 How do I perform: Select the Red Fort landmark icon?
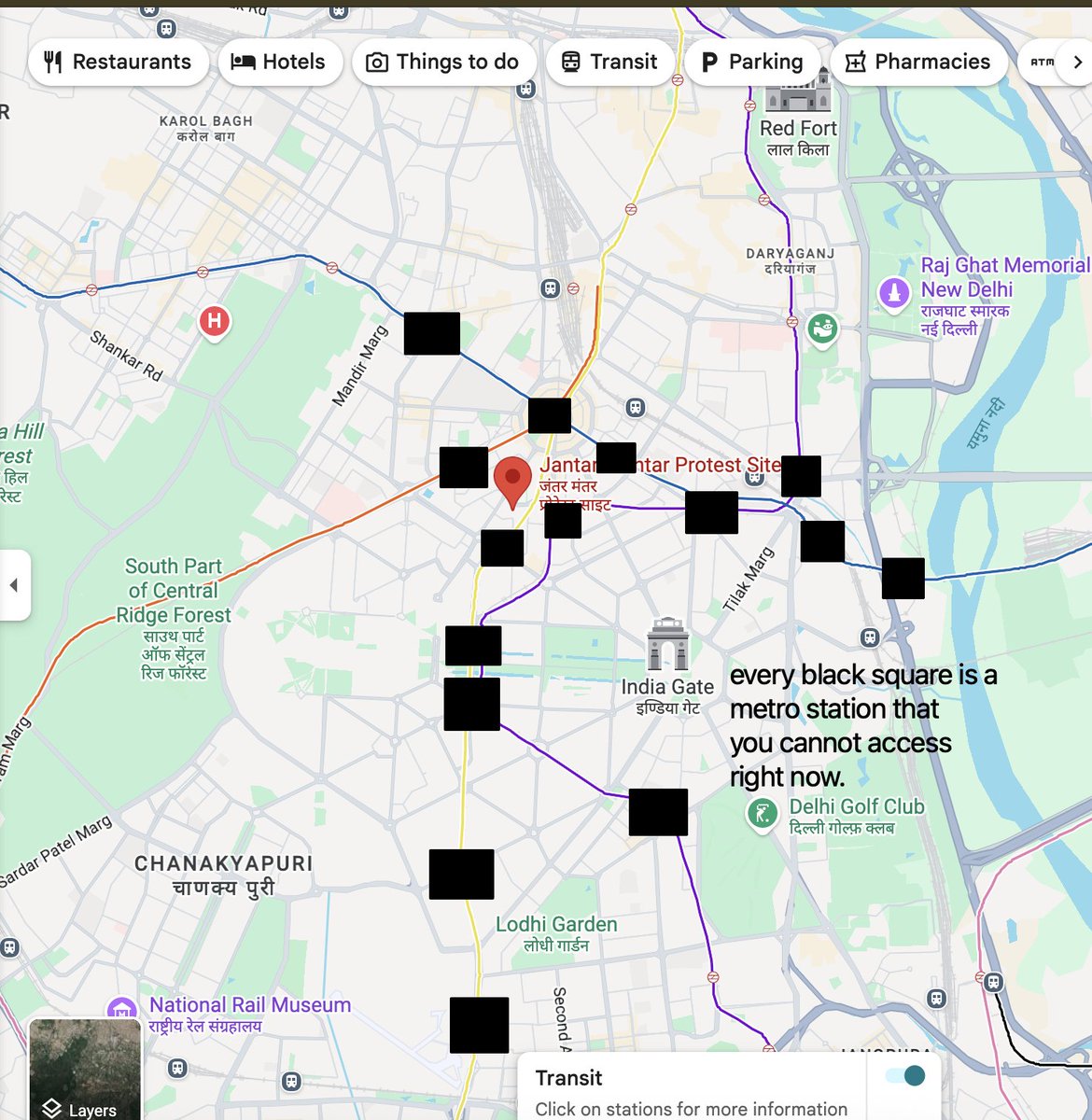point(798,91)
